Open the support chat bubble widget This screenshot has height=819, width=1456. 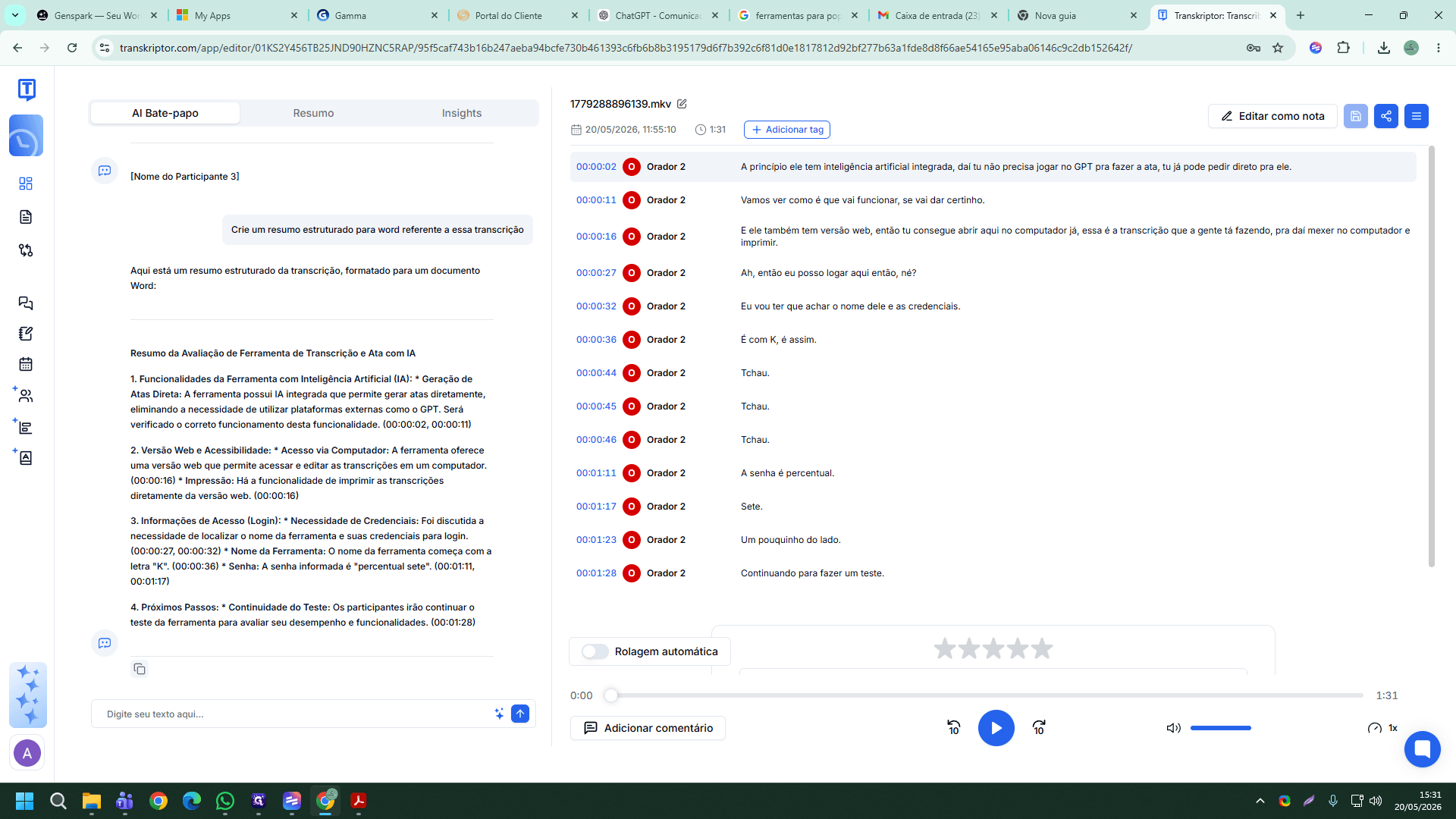(1423, 749)
